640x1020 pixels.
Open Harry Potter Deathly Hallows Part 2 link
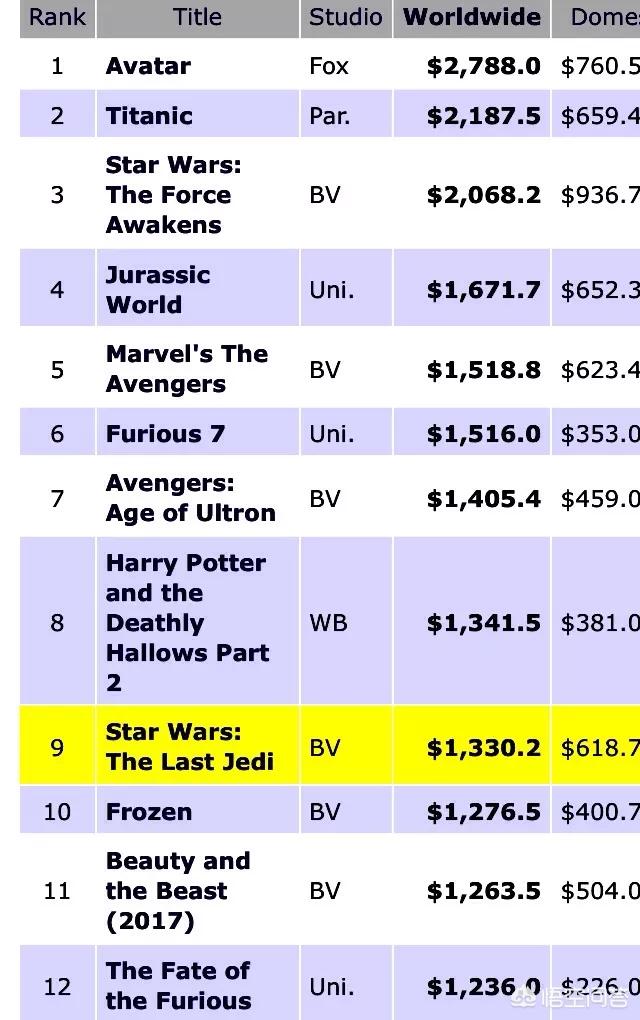point(187,623)
